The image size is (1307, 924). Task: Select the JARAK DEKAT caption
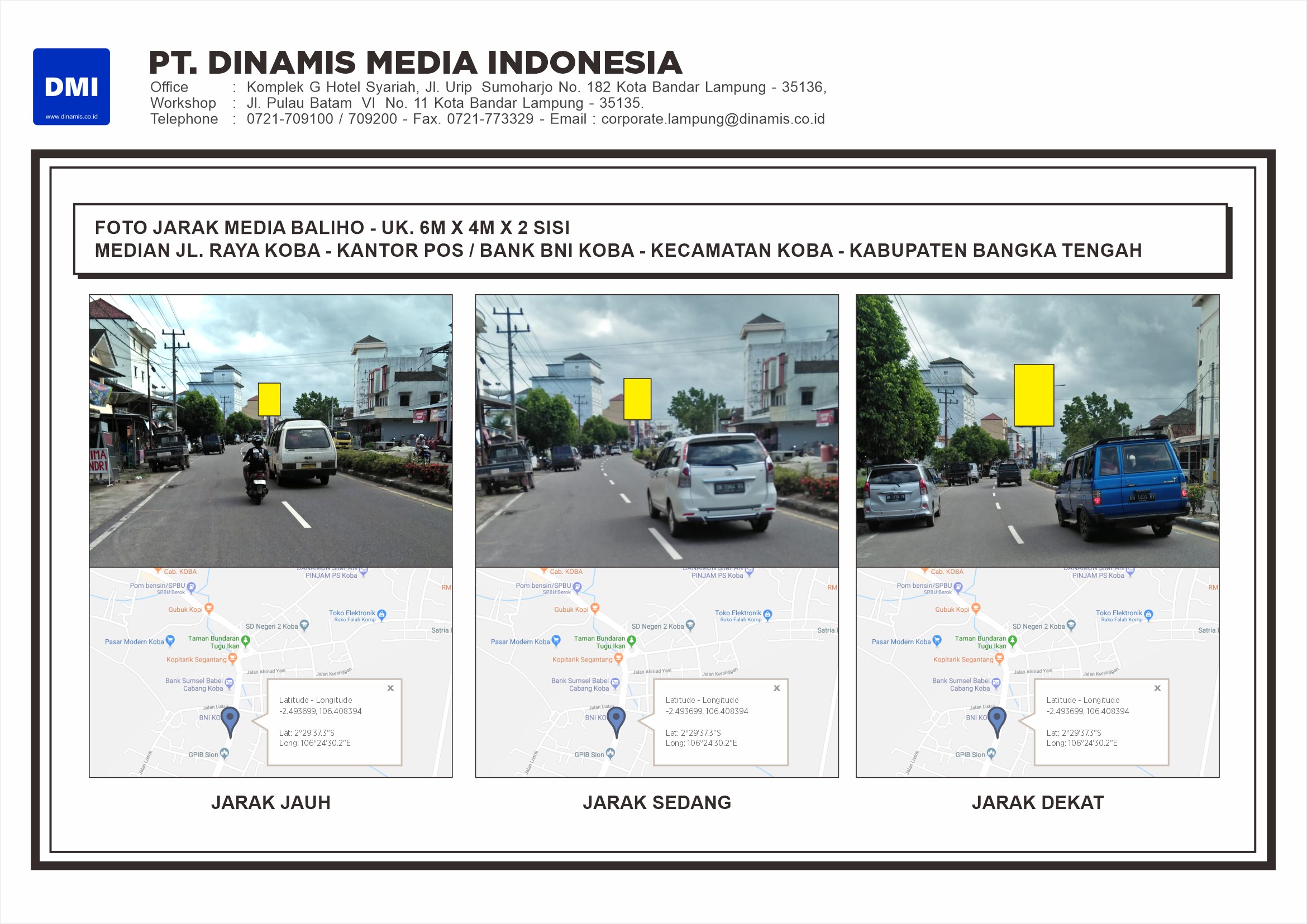pyautogui.click(x=1037, y=802)
